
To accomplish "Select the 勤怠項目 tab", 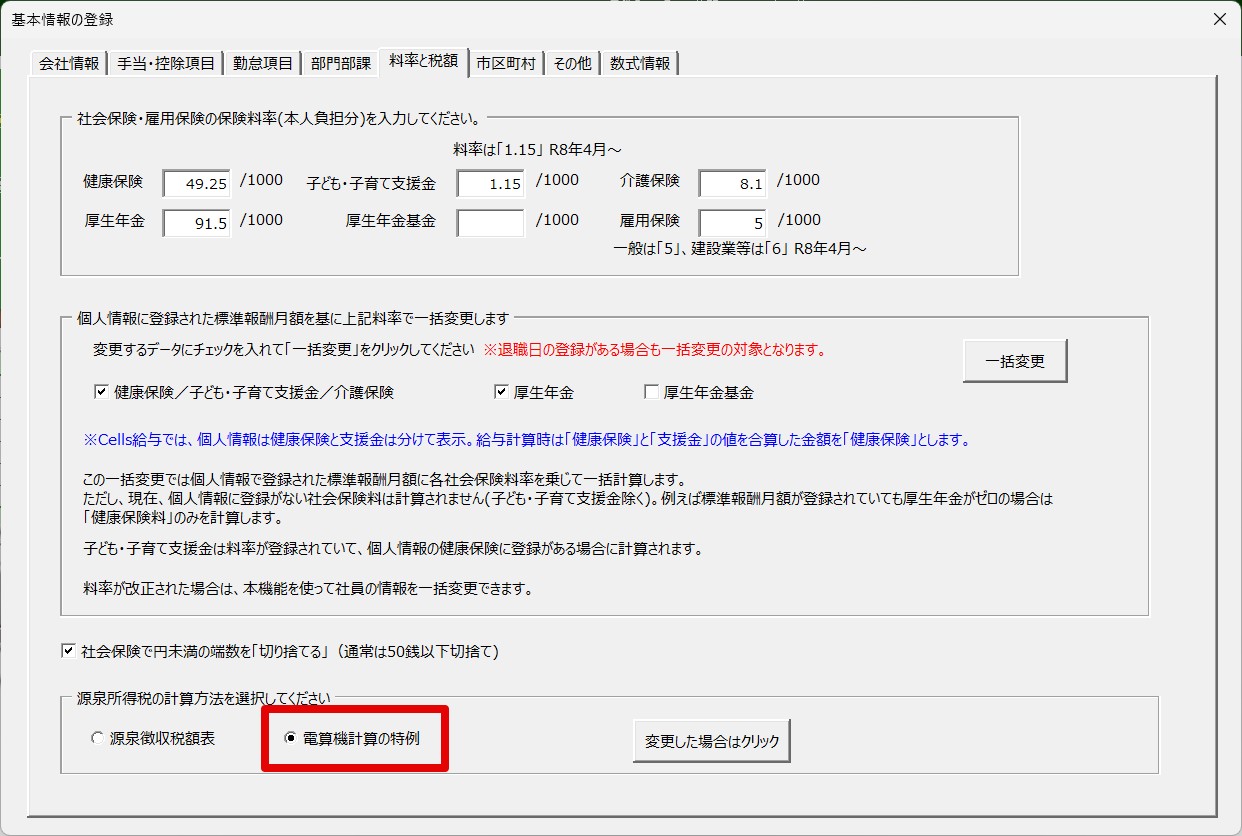I will tap(263, 64).
